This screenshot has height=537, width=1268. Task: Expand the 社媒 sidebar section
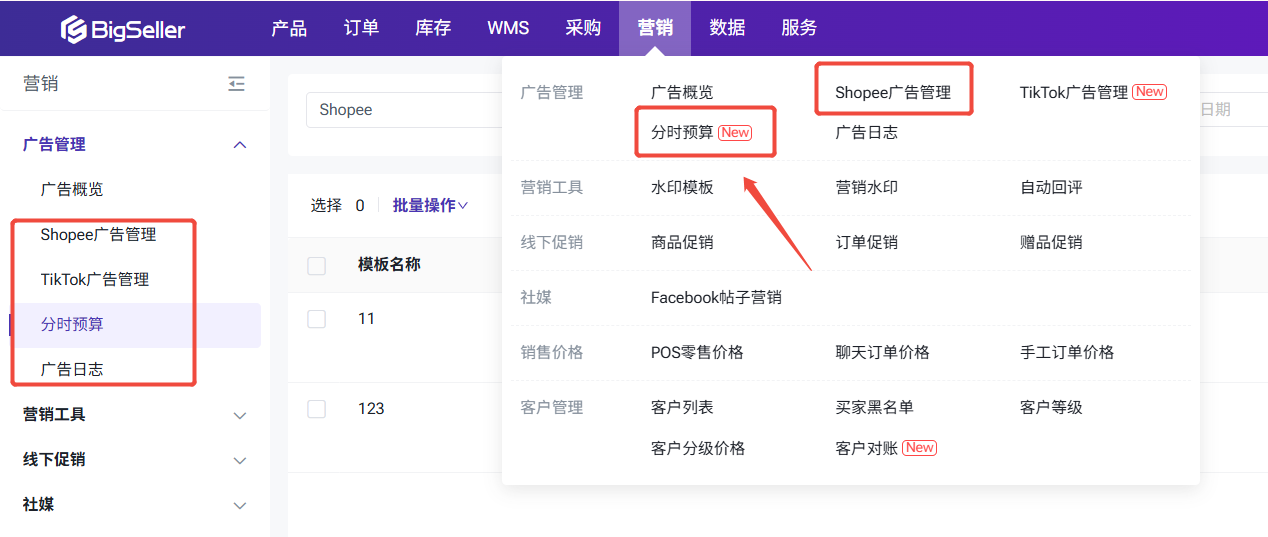tap(239, 505)
